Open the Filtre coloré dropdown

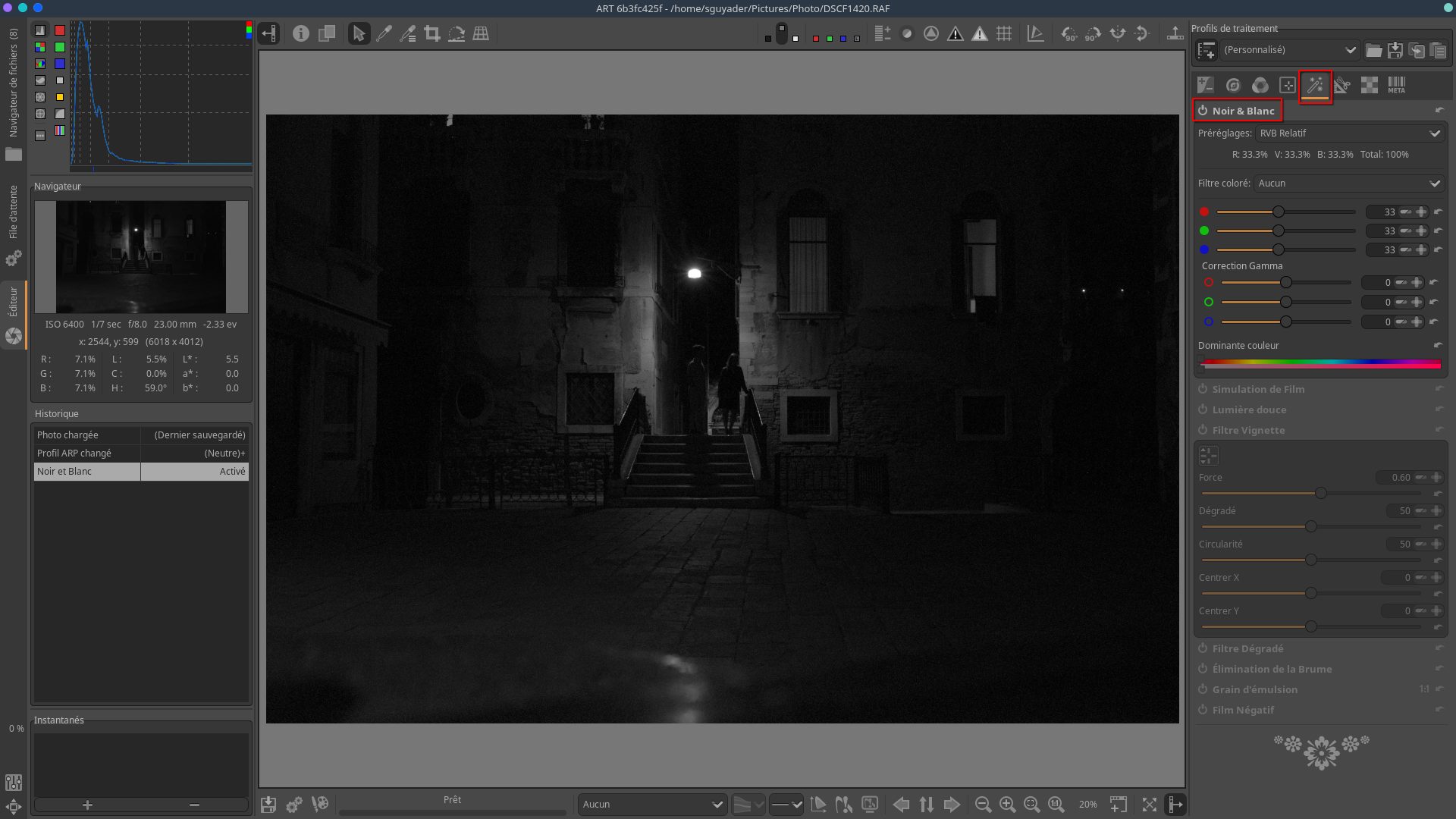1349,184
